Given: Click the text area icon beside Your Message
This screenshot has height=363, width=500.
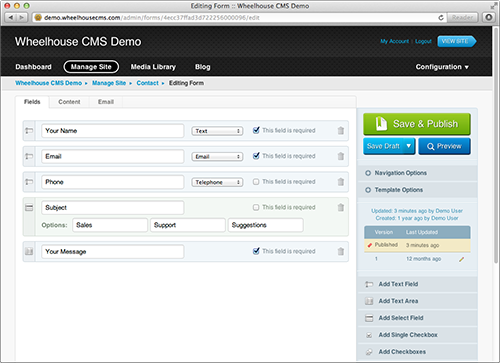Looking at the screenshot, I should pos(29,251).
